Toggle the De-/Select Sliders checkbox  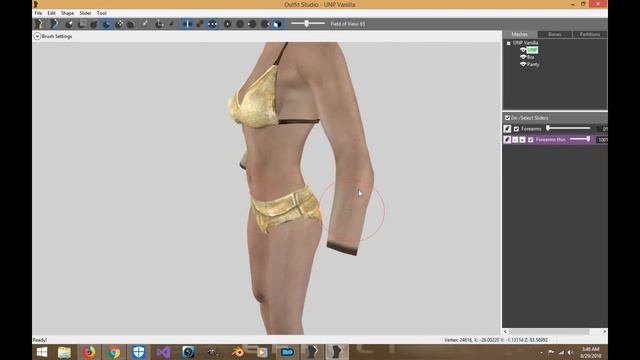pyautogui.click(x=507, y=118)
